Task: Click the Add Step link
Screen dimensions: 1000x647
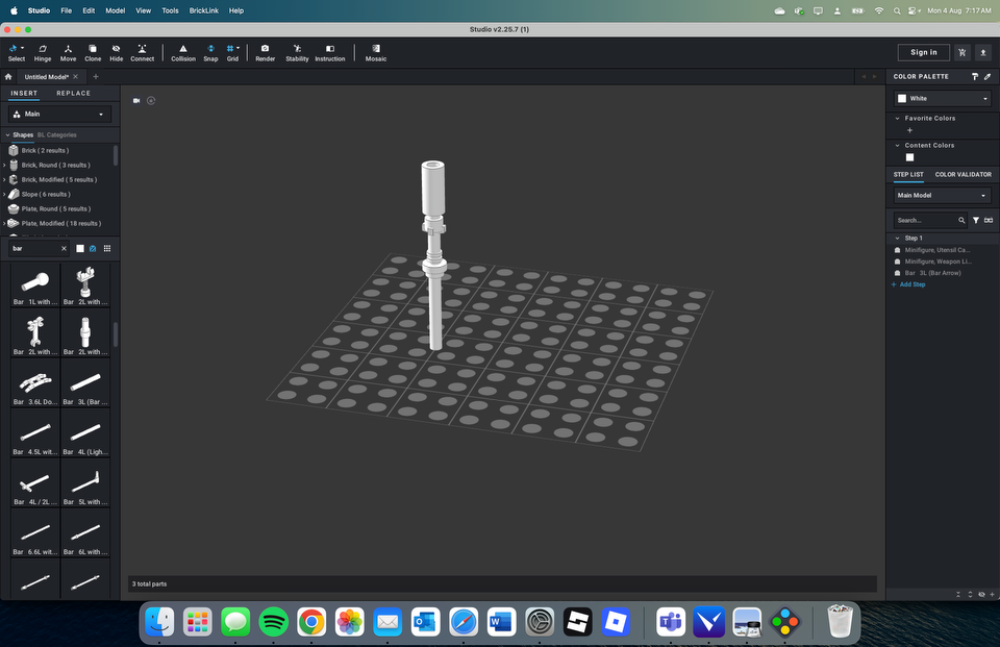Action: [x=910, y=285]
